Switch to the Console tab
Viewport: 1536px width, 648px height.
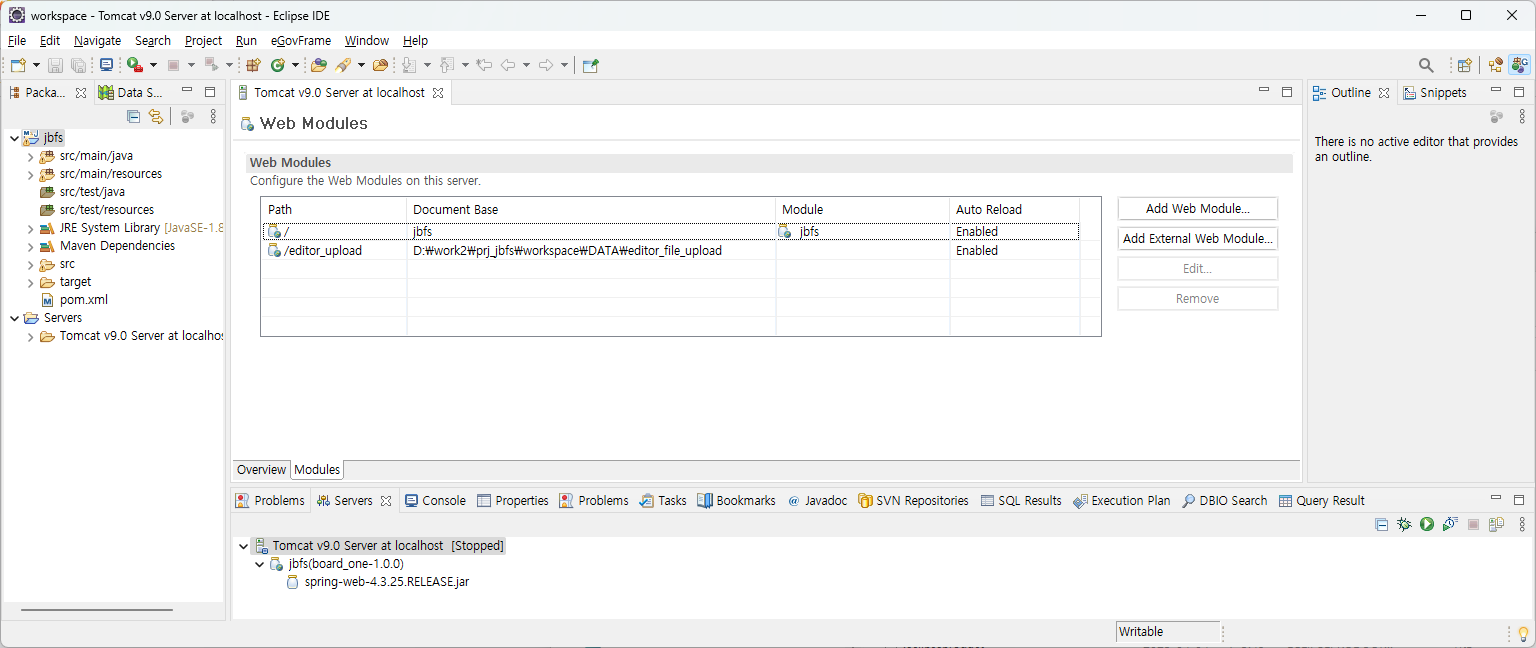click(x=434, y=500)
